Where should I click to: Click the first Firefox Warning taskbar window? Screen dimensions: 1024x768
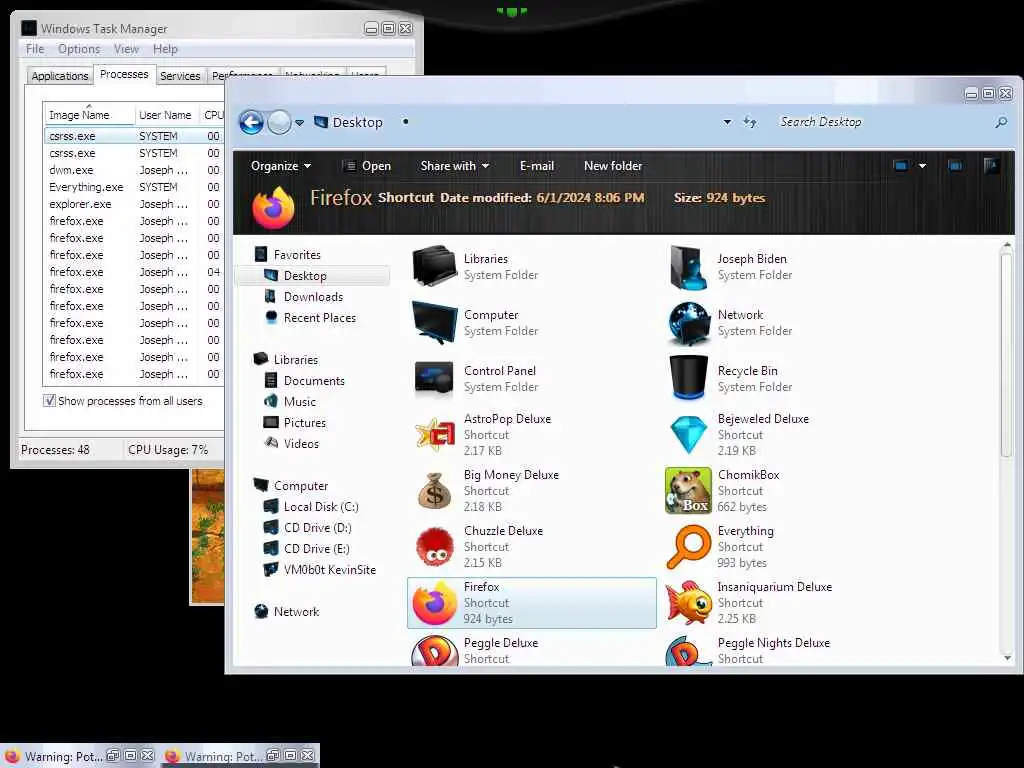[78, 756]
